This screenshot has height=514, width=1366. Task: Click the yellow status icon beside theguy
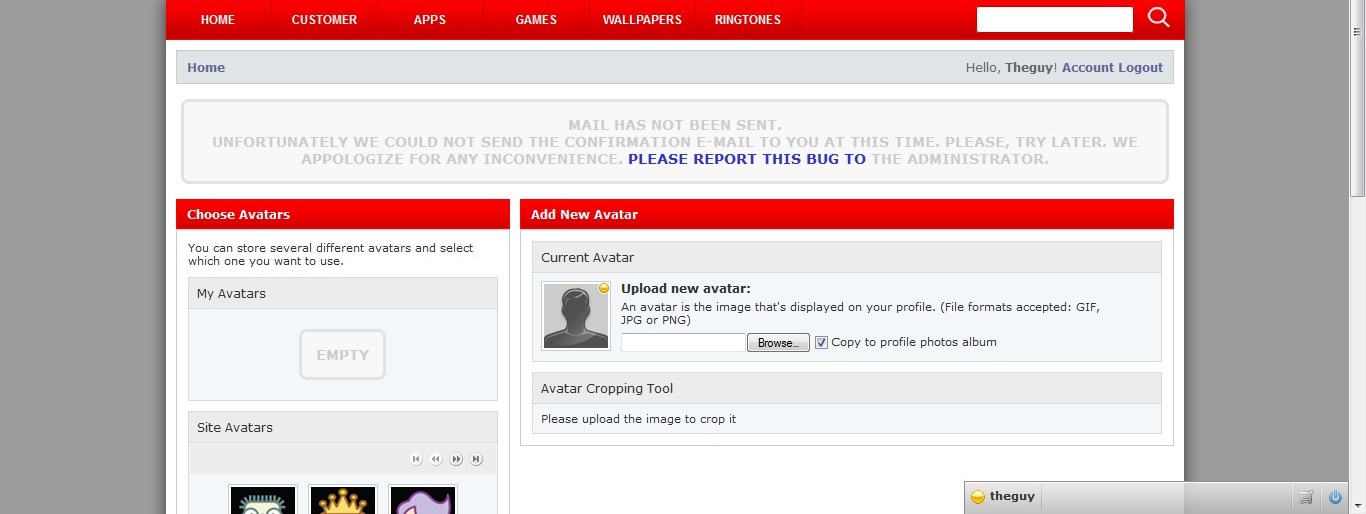(x=978, y=497)
